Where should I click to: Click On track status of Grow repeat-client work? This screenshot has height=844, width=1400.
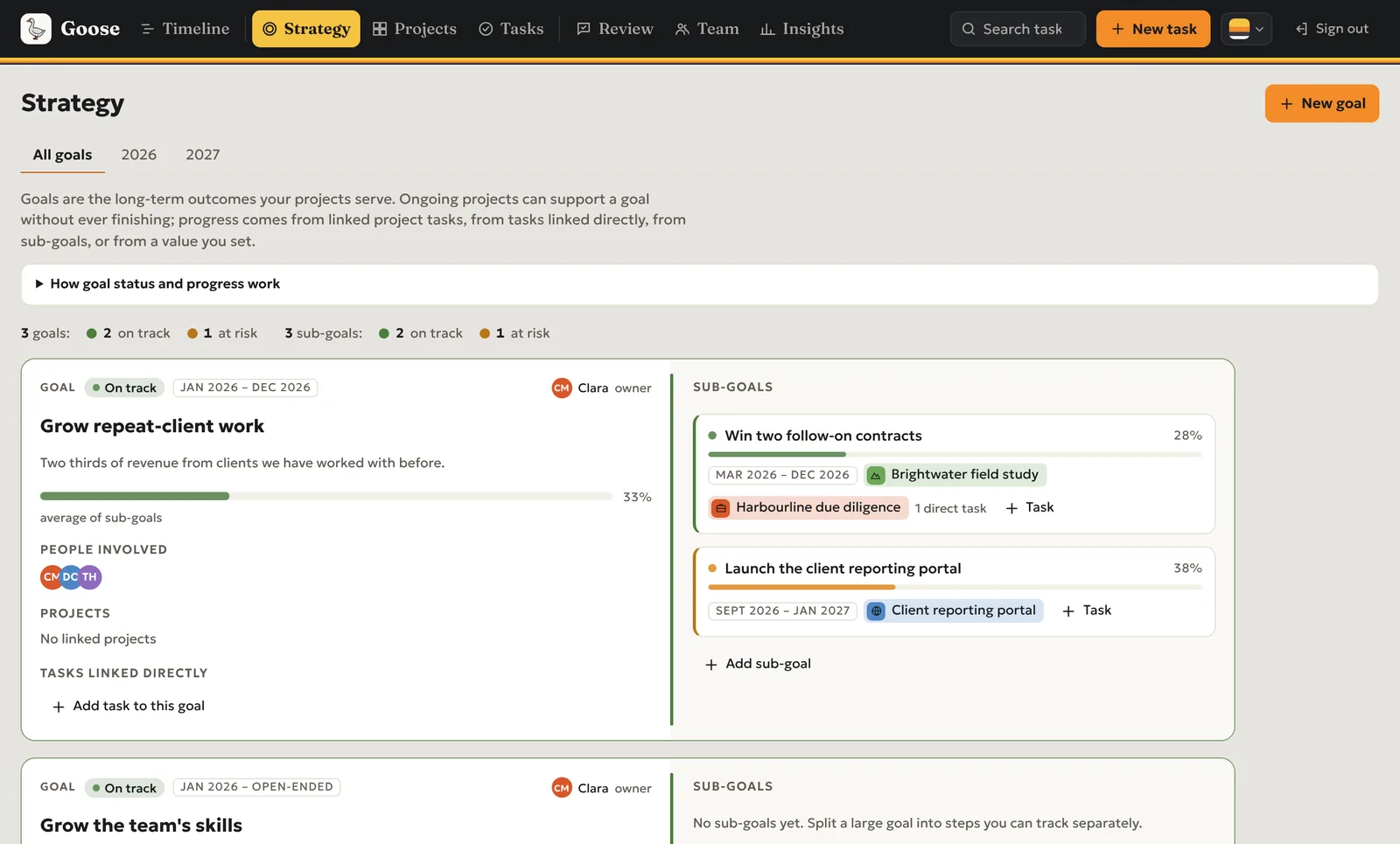[124, 387]
